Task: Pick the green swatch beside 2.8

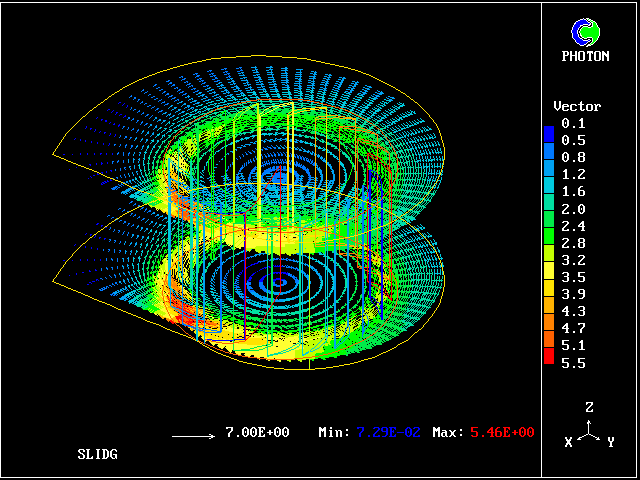Action: click(548, 243)
